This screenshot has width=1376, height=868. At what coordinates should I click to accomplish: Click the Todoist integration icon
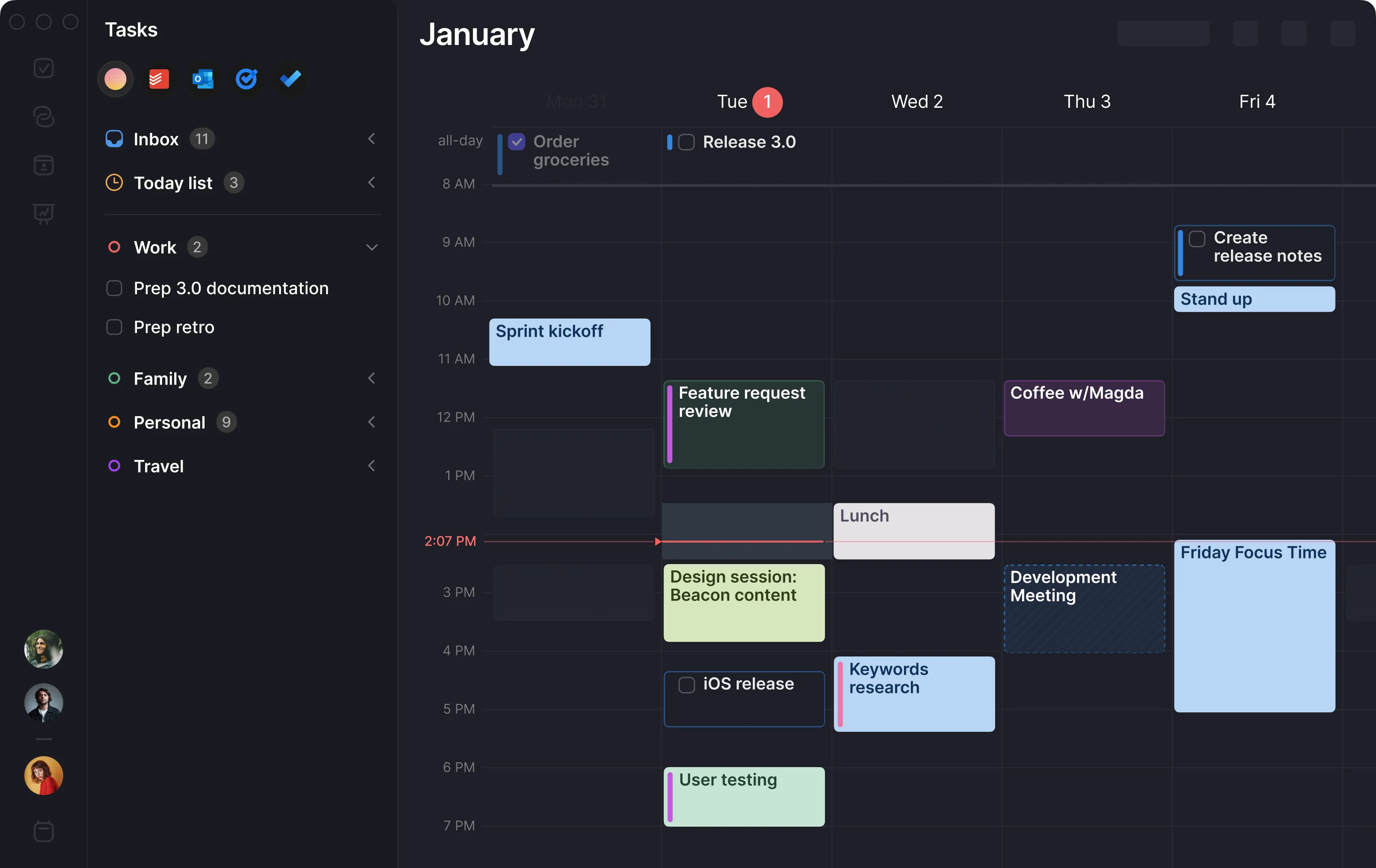tap(159, 79)
